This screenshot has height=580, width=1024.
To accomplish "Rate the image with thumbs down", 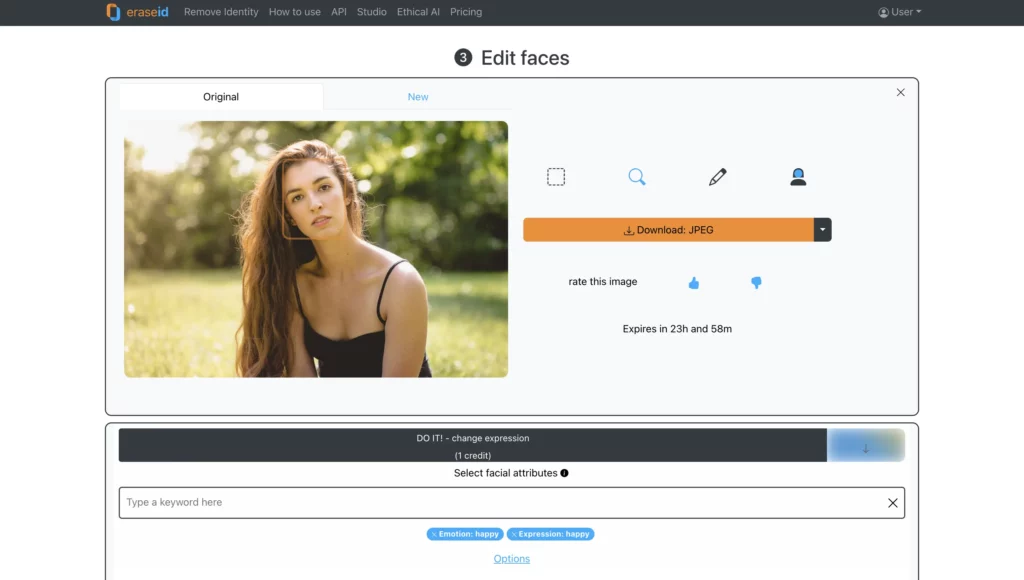I will (x=756, y=283).
